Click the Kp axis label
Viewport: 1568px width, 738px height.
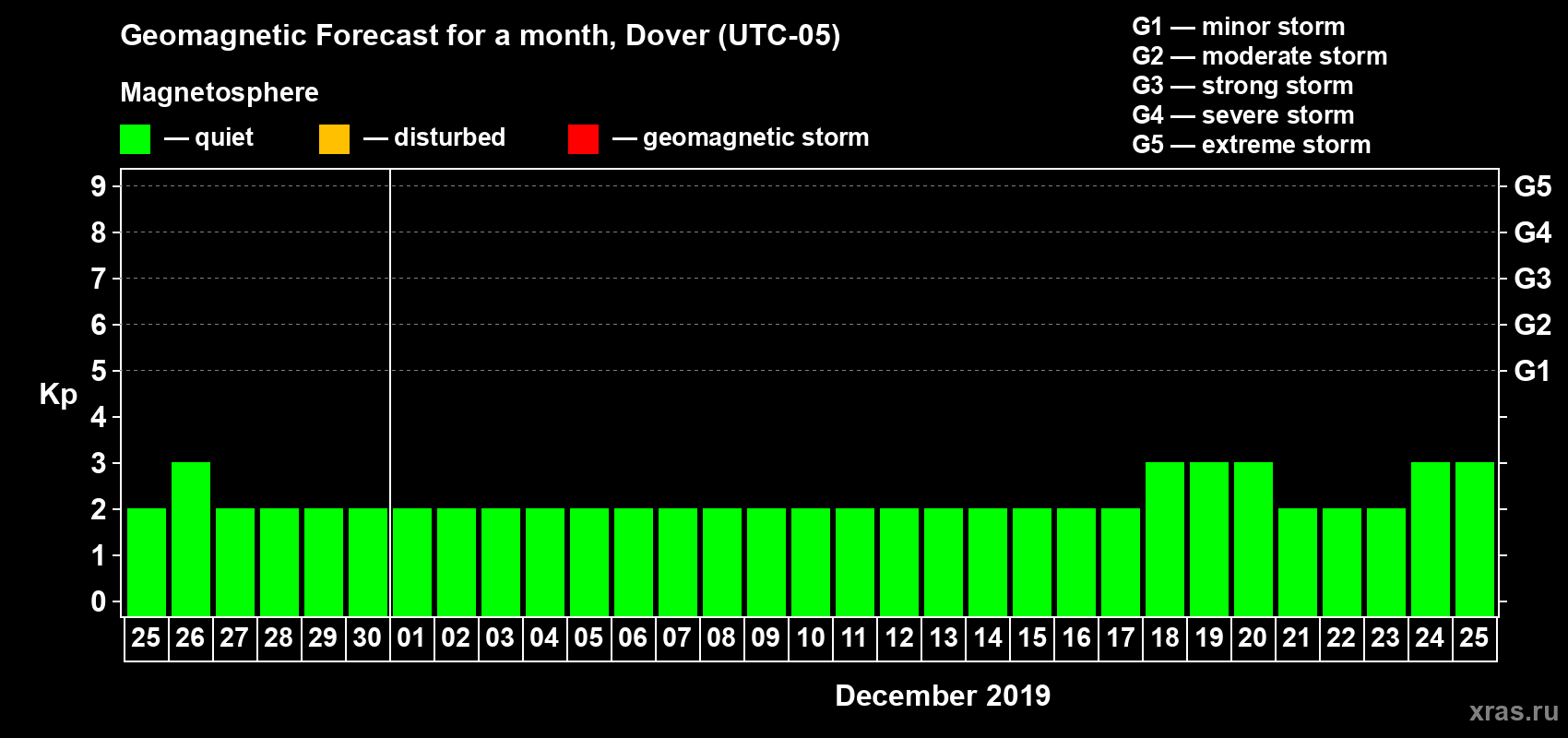(x=58, y=395)
